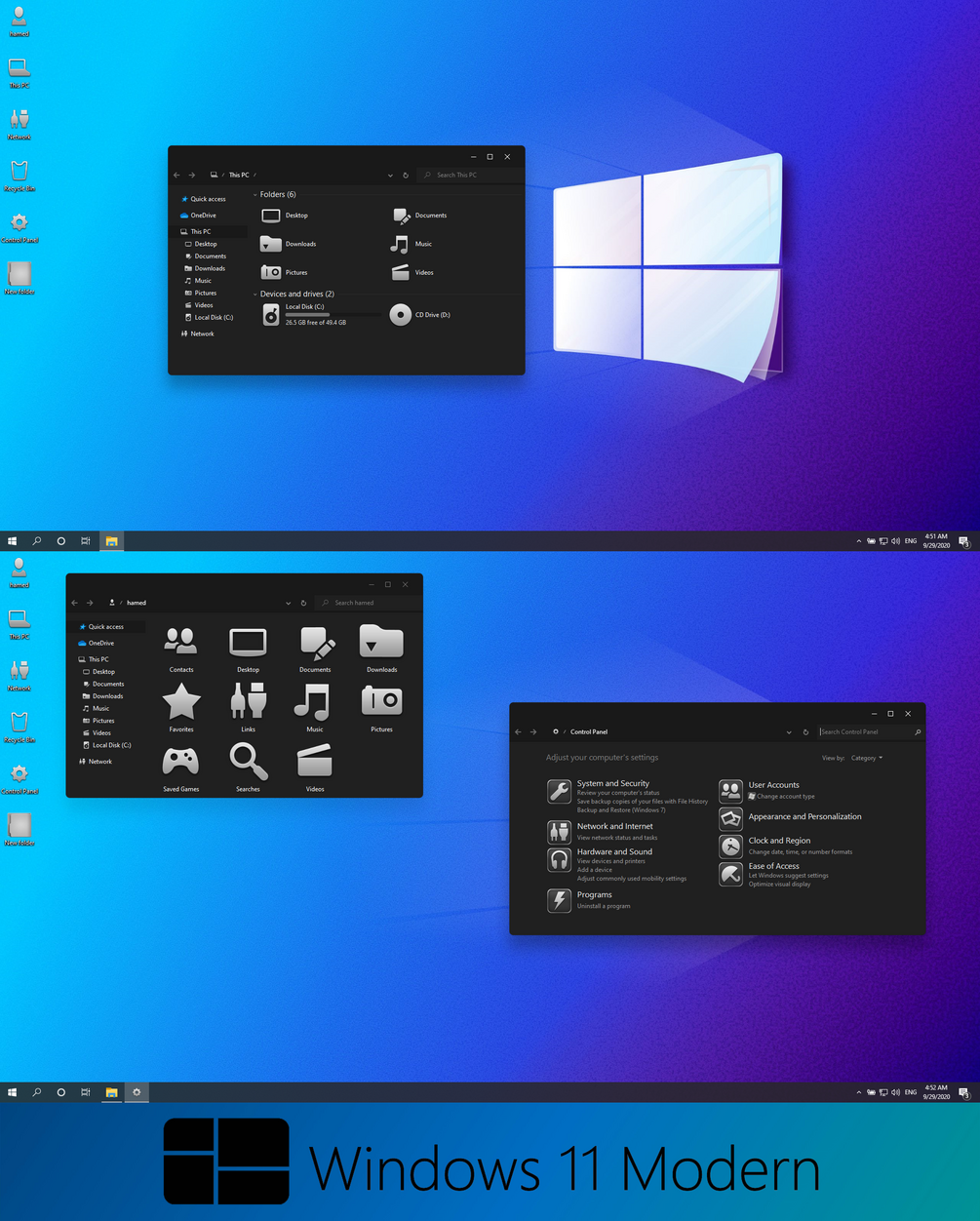The image size is (980, 1221).
Task: Collapse the Folders (6) group
Action: pos(255,195)
